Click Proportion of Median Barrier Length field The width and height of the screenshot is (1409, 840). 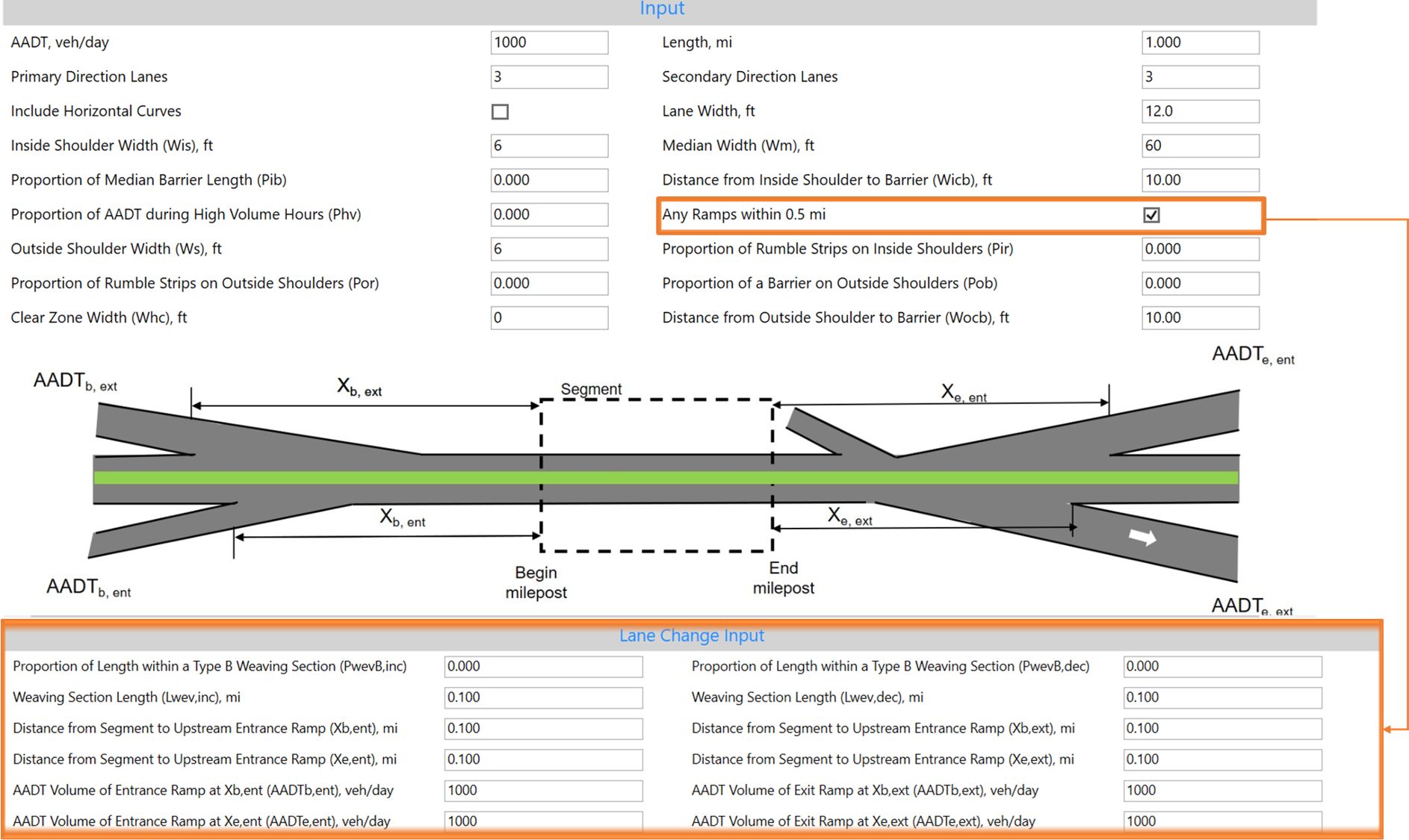pos(548,180)
